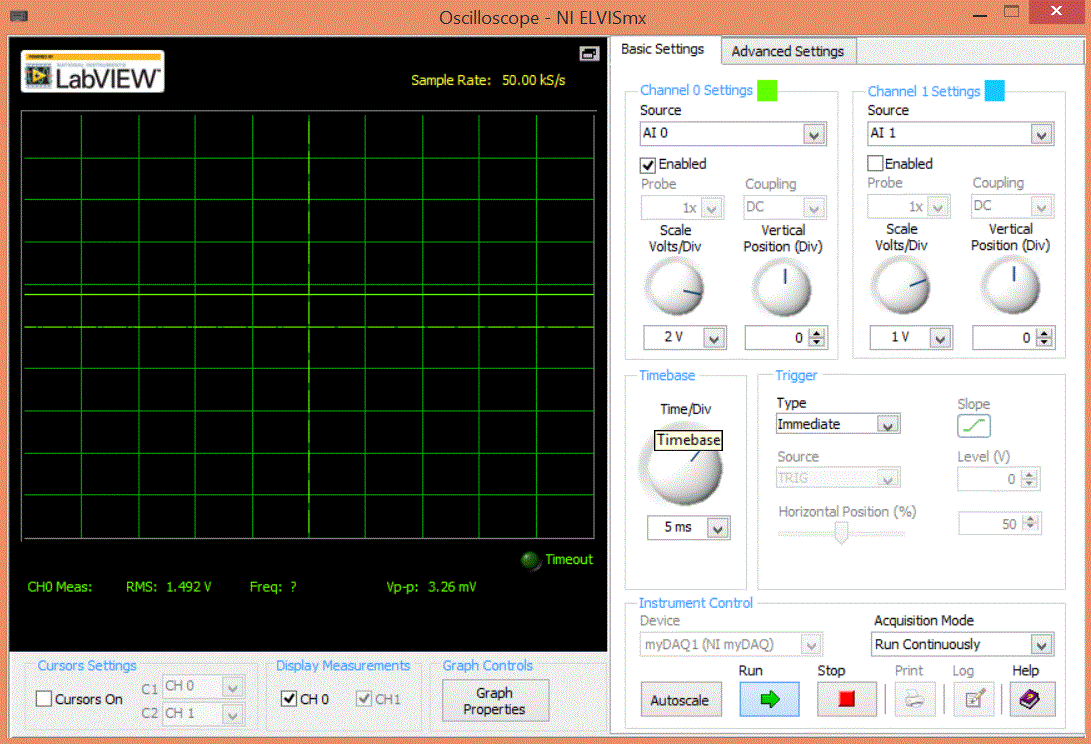Enable the Channel 1 Enabled checkbox
The height and width of the screenshot is (744, 1091).
click(x=876, y=164)
